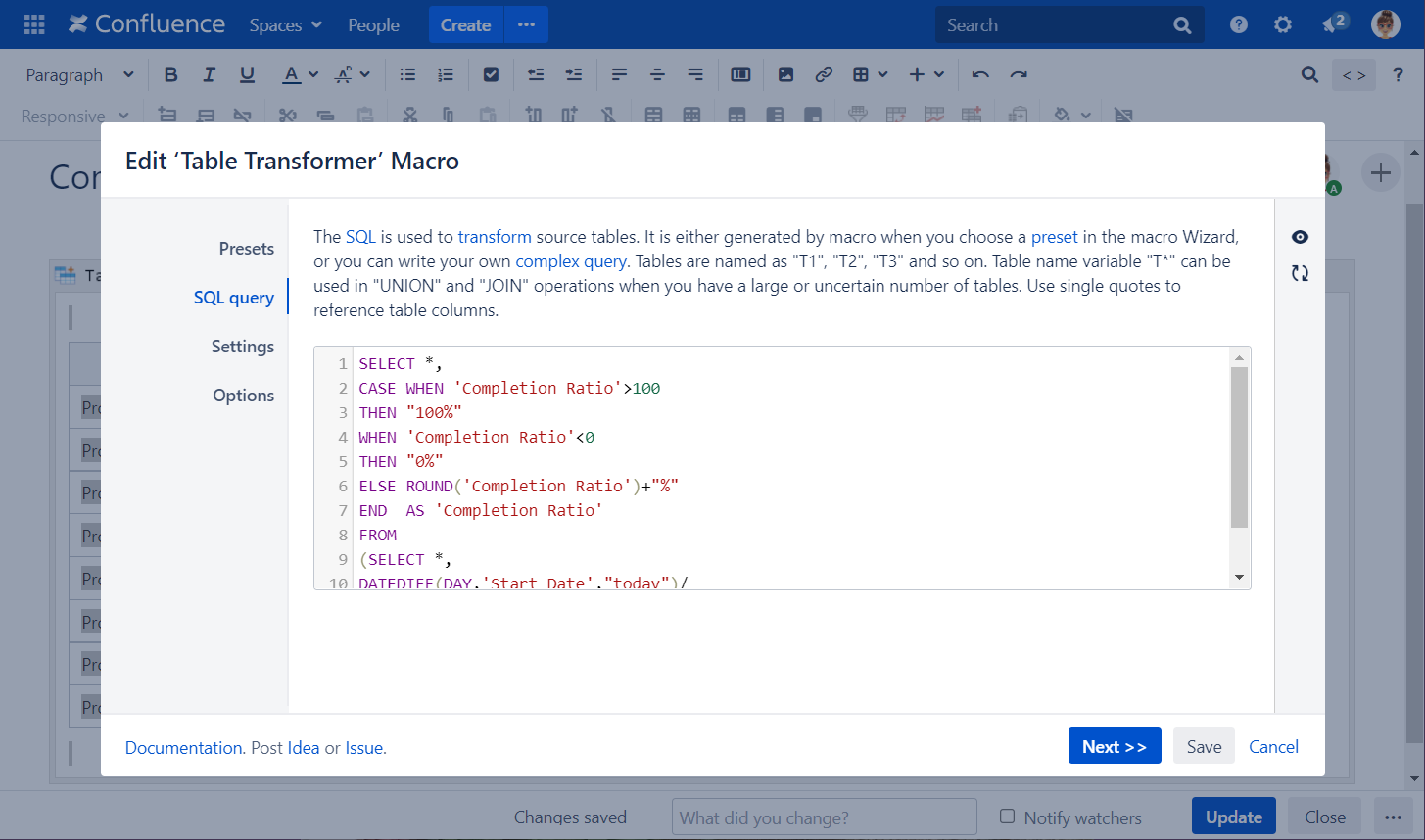Open more formatting options dropdown
Screen dimensions: 1425x840
[x=353, y=74]
